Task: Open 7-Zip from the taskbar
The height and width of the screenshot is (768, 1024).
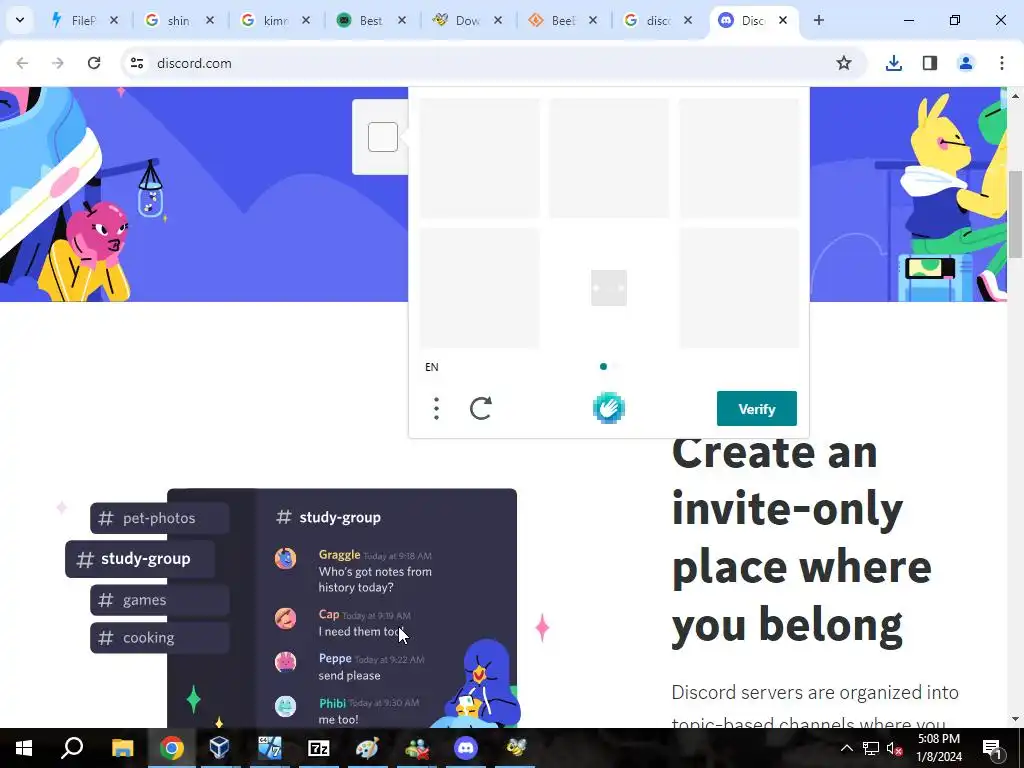Action: [x=319, y=748]
